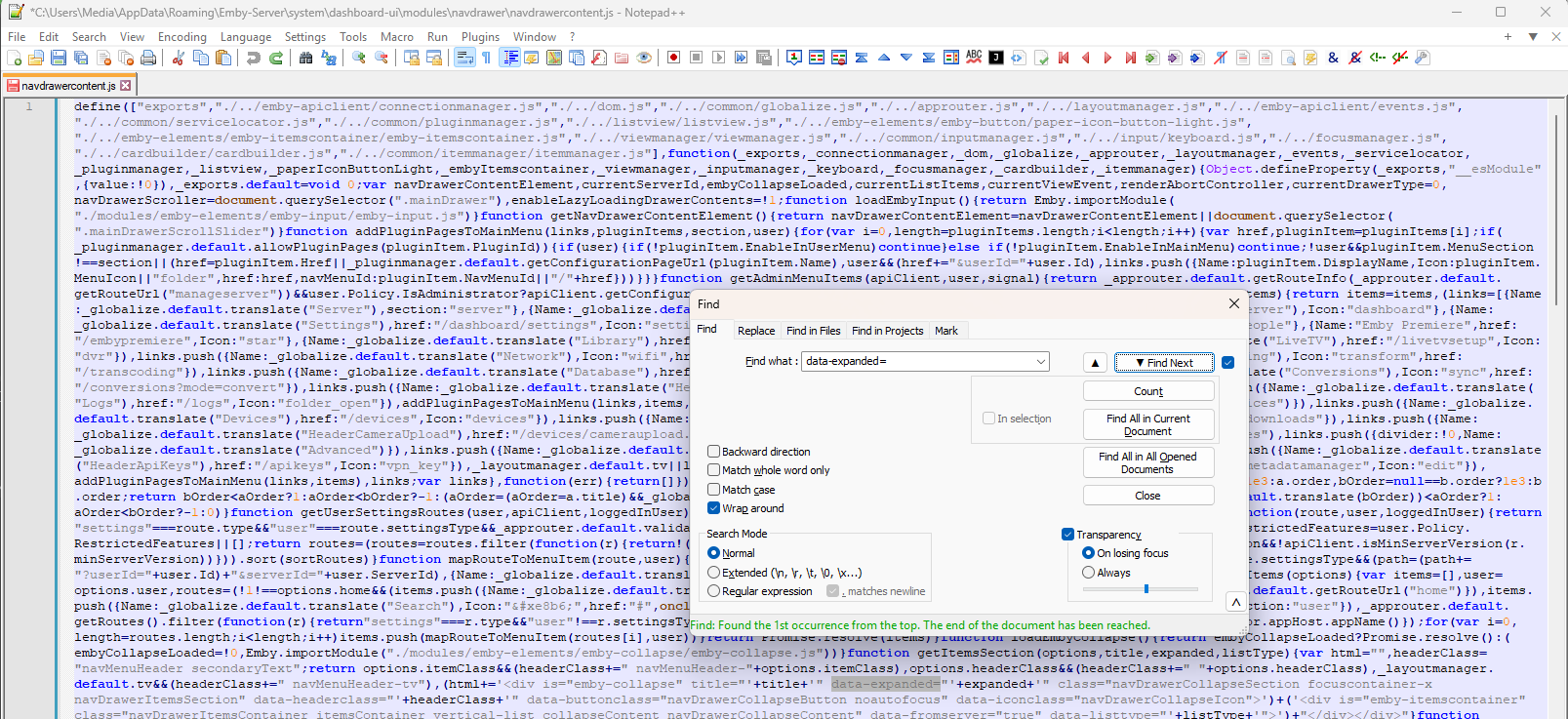Open Find via the binoculars toolbar icon
The height and width of the screenshot is (719, 1568).
305,59
